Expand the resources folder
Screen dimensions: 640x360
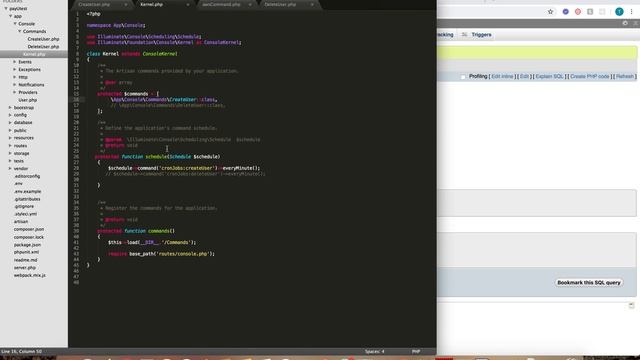pyautogui.click(x=10, y=138)
